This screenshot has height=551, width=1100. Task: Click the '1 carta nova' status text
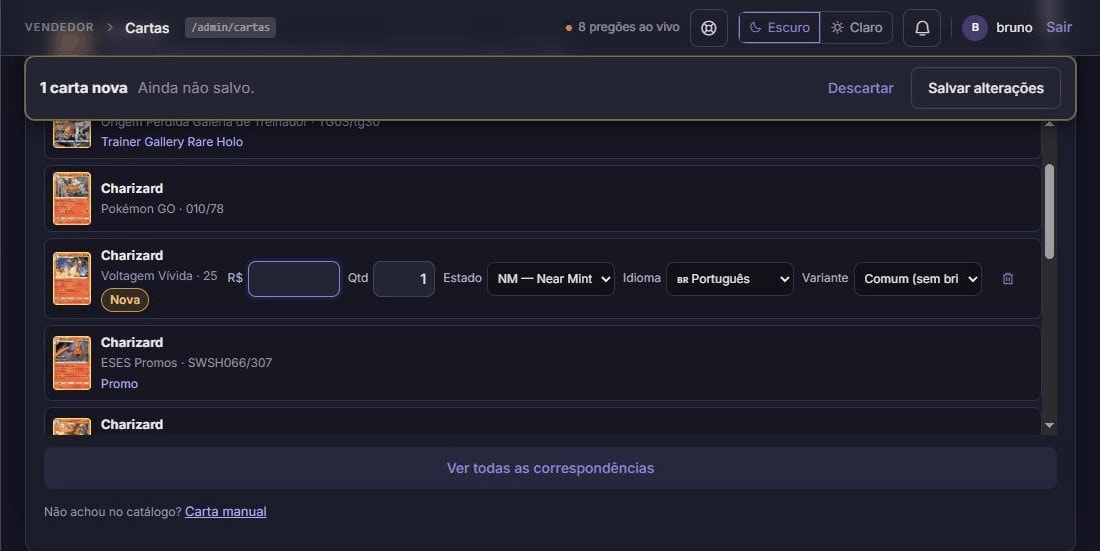(83, 88)
